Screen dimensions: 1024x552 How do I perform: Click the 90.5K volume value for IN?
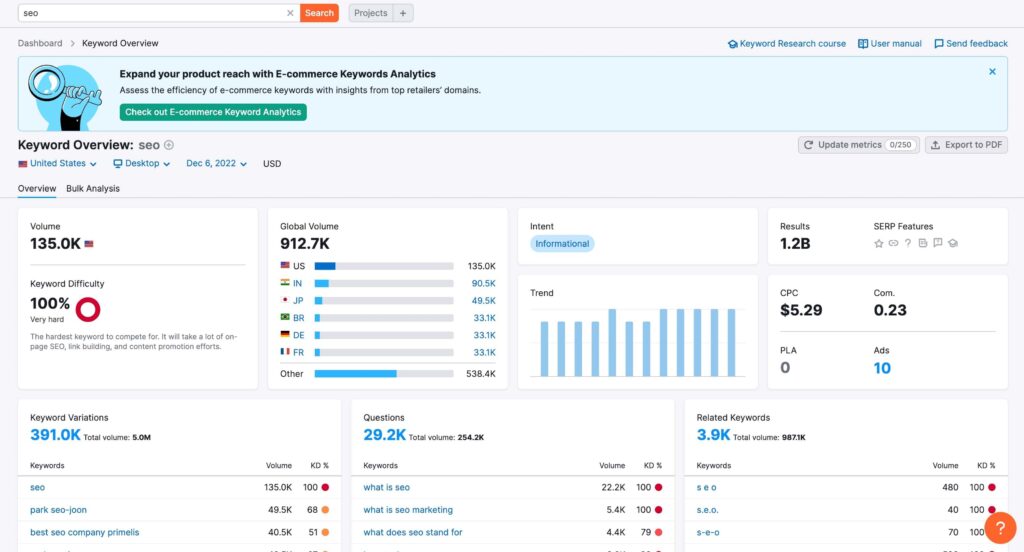tap(483, 284)
